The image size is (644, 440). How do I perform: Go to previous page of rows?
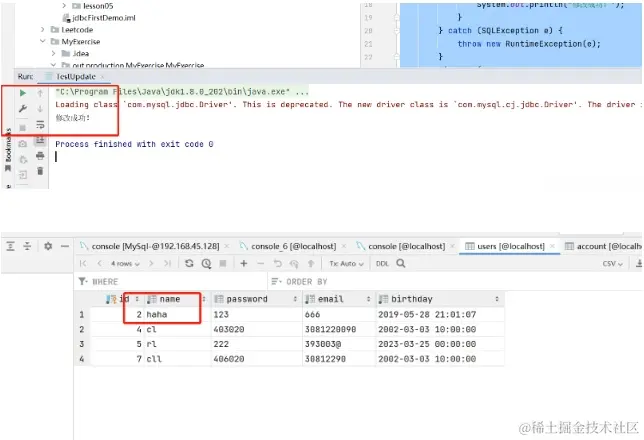99,263
